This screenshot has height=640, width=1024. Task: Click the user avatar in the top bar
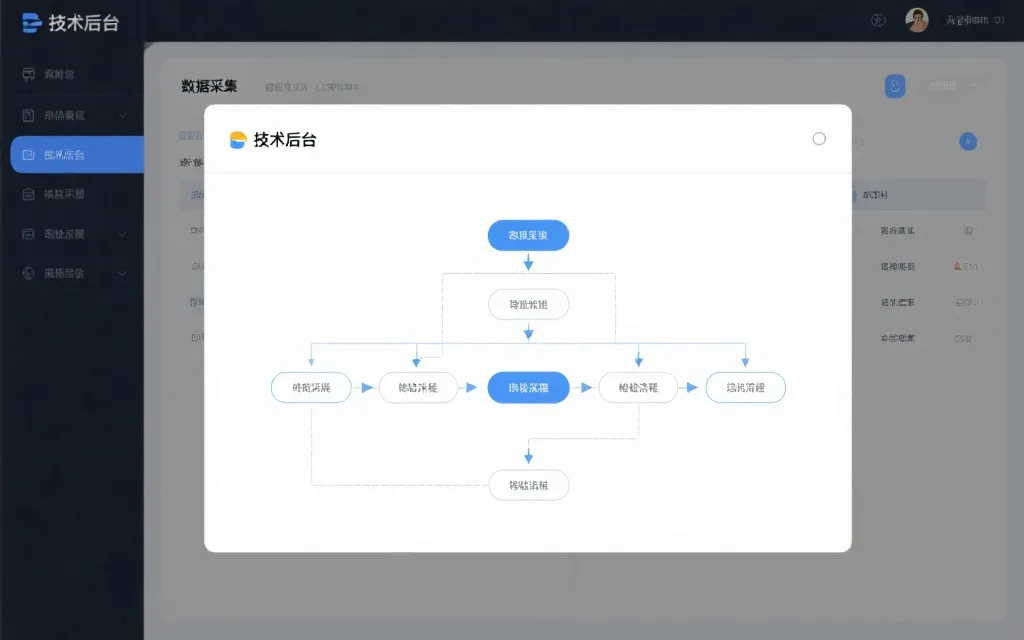[x=916, y=19]
